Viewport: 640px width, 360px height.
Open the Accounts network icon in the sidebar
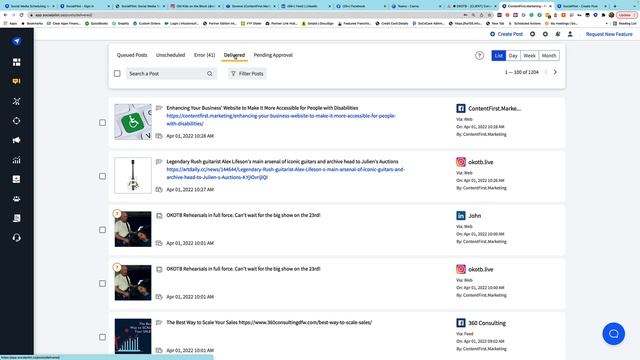point(17,101)
